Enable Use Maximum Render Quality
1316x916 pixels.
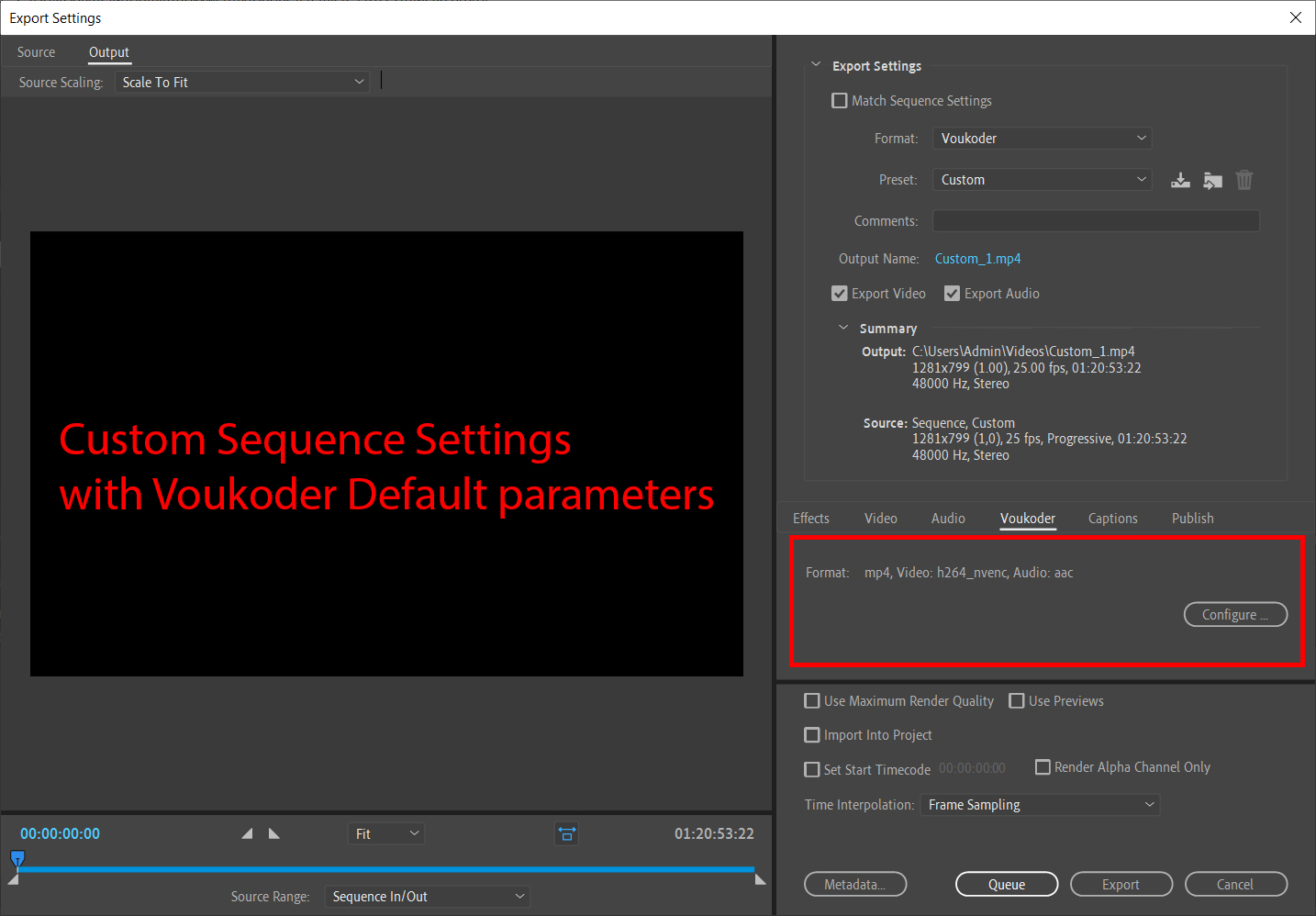pos(812,701)
